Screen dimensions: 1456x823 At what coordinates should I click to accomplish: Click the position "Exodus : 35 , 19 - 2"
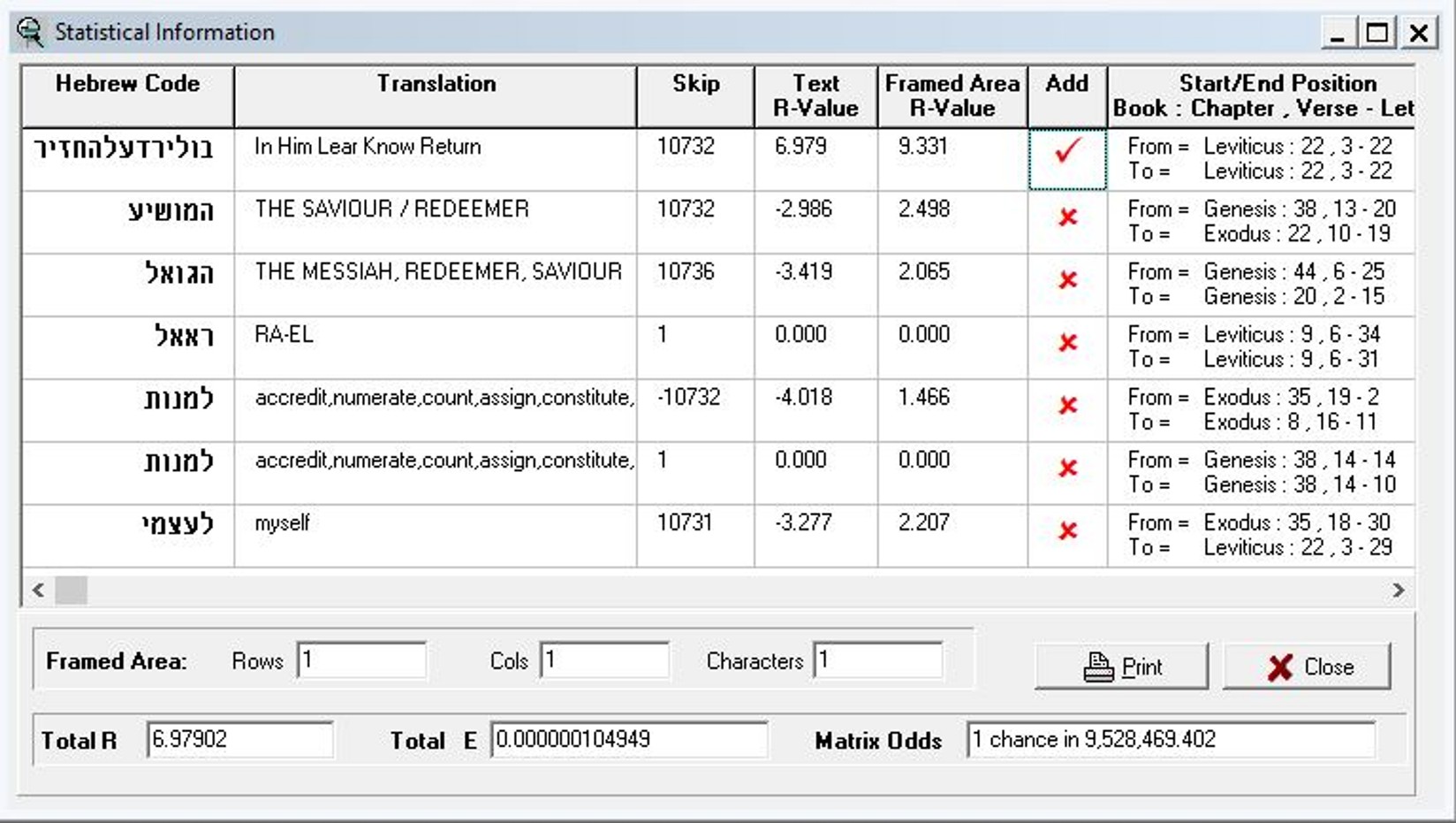1292,398
